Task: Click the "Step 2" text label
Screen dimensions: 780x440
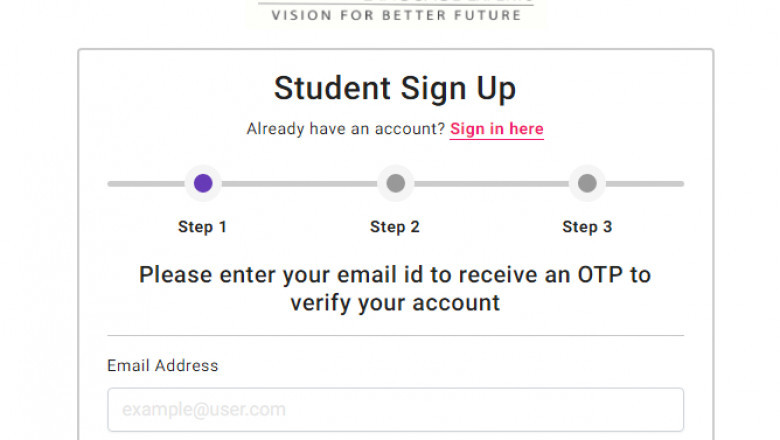Action: click(394, 227)
